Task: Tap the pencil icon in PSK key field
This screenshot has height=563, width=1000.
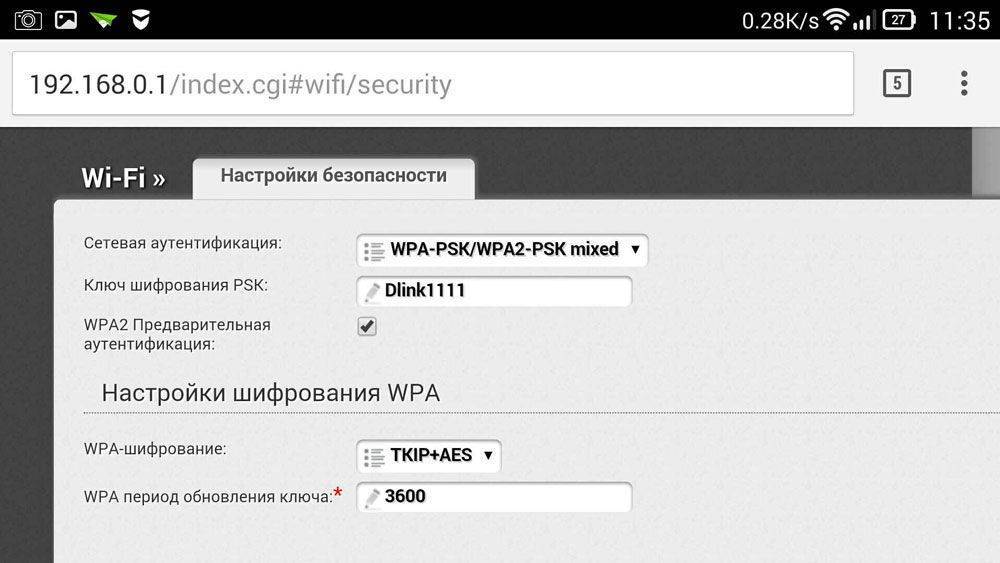Action: click(x=371, y=292)
